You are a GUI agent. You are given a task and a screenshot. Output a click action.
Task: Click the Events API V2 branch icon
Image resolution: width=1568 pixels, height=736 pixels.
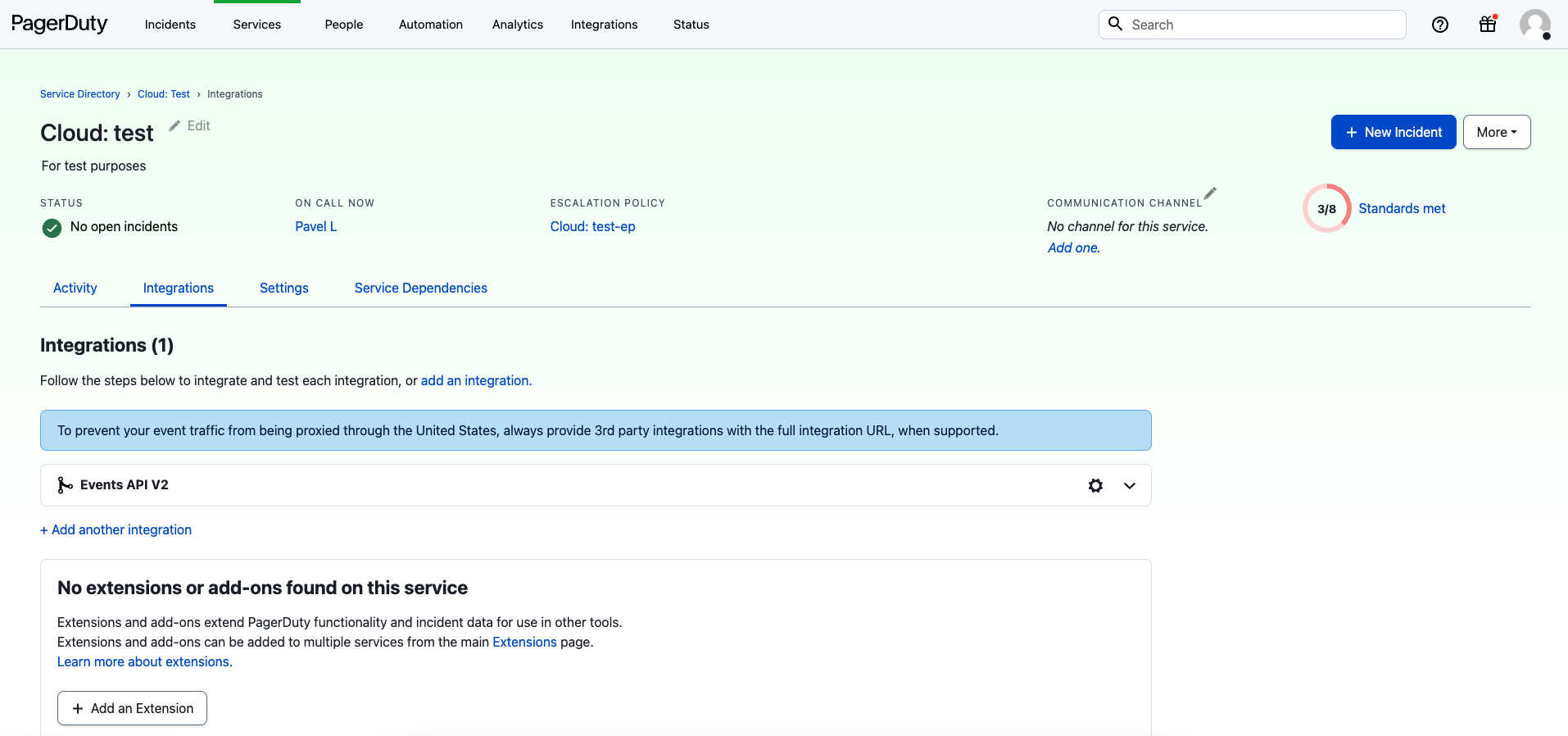click(x=65, y=485)
